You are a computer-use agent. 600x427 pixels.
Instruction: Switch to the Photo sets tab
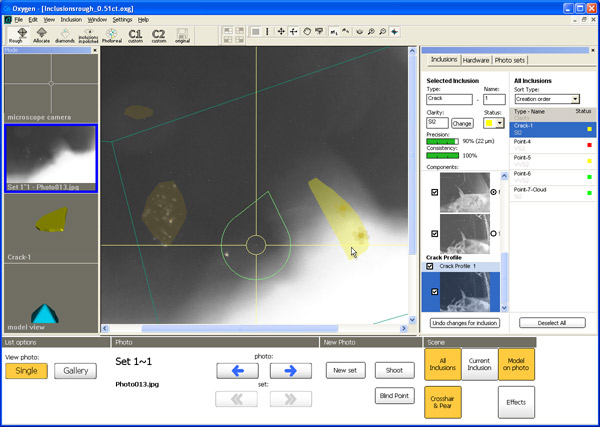pyautogui.click(x=509, y=60)
